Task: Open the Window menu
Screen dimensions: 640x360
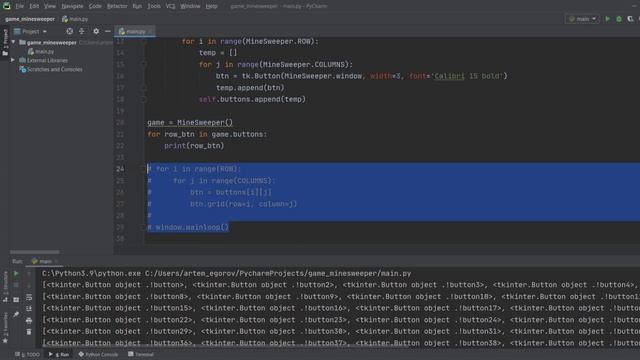Action: [190, 6]
